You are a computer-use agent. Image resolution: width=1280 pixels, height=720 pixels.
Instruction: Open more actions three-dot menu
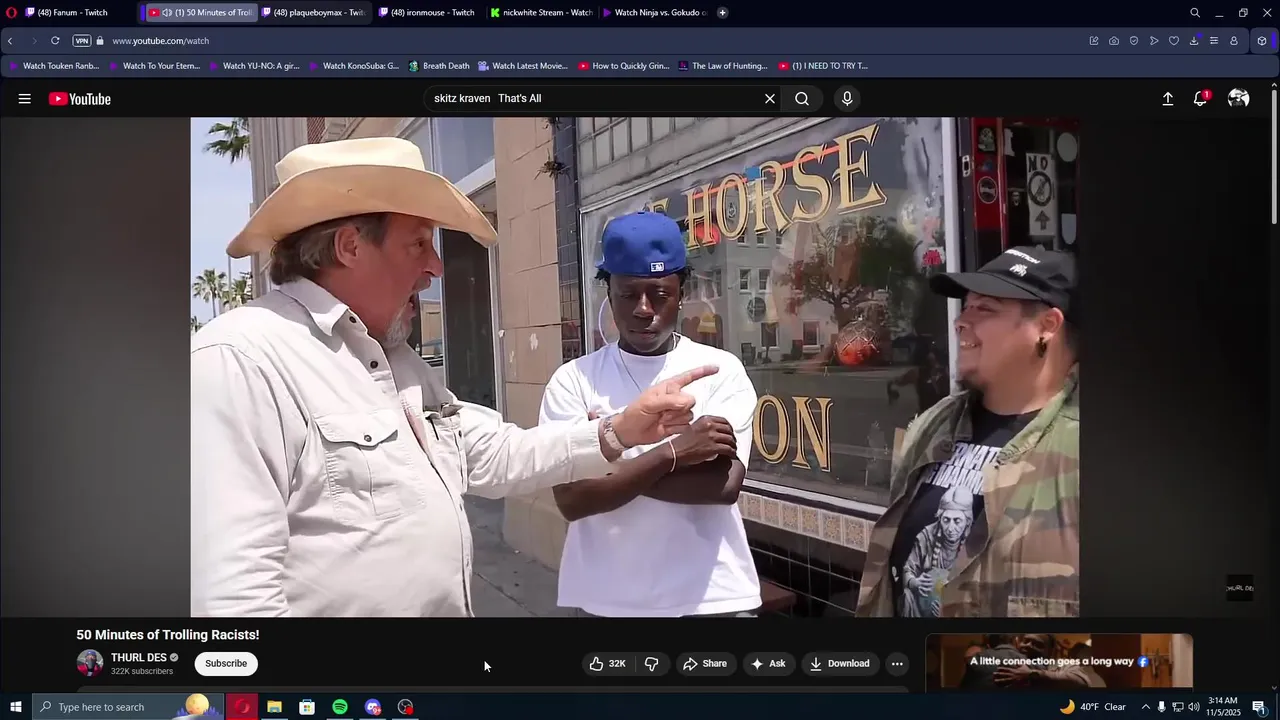click(897, 664)
